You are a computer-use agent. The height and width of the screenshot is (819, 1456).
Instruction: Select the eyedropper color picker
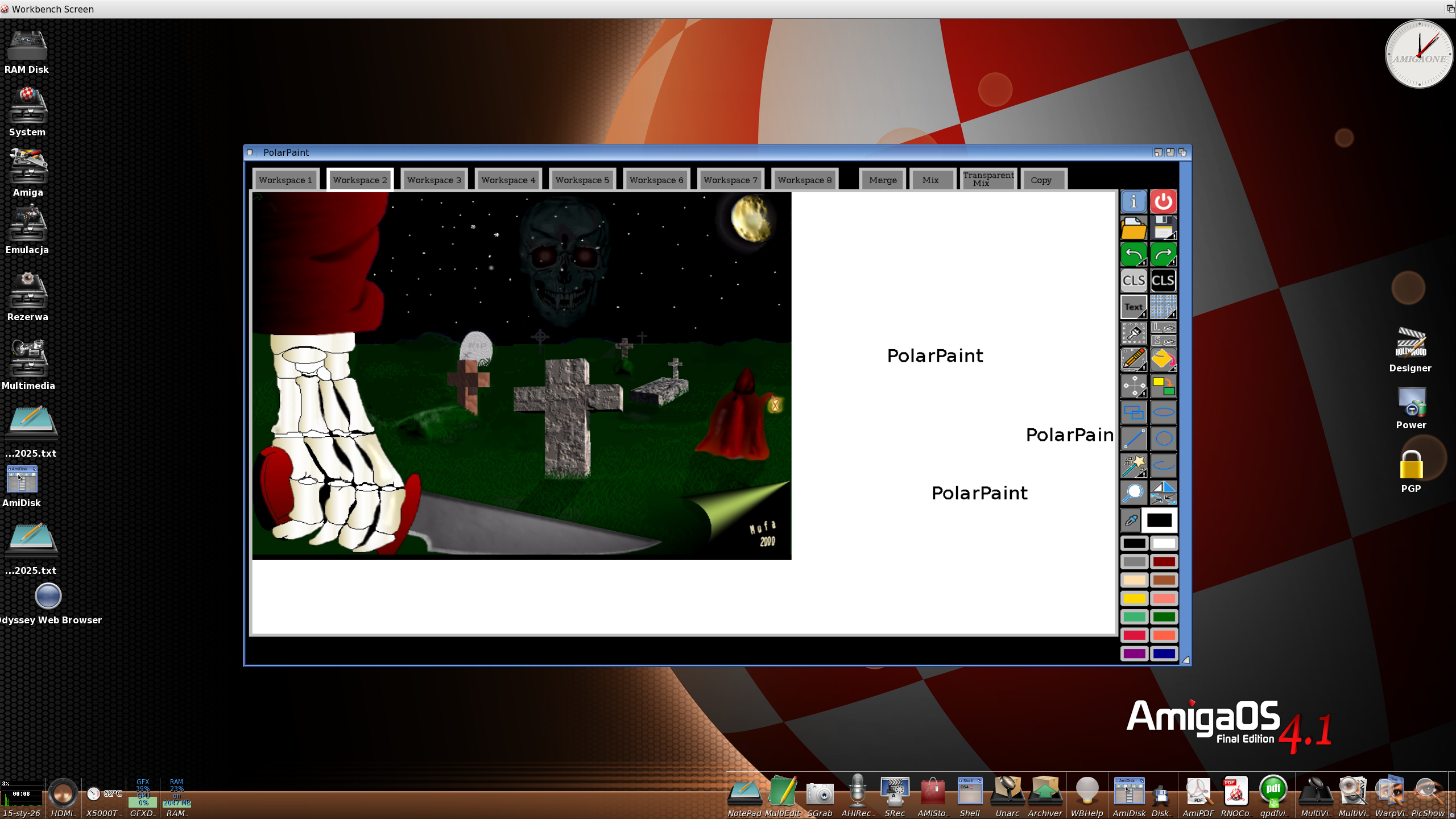coord(1131,520)
